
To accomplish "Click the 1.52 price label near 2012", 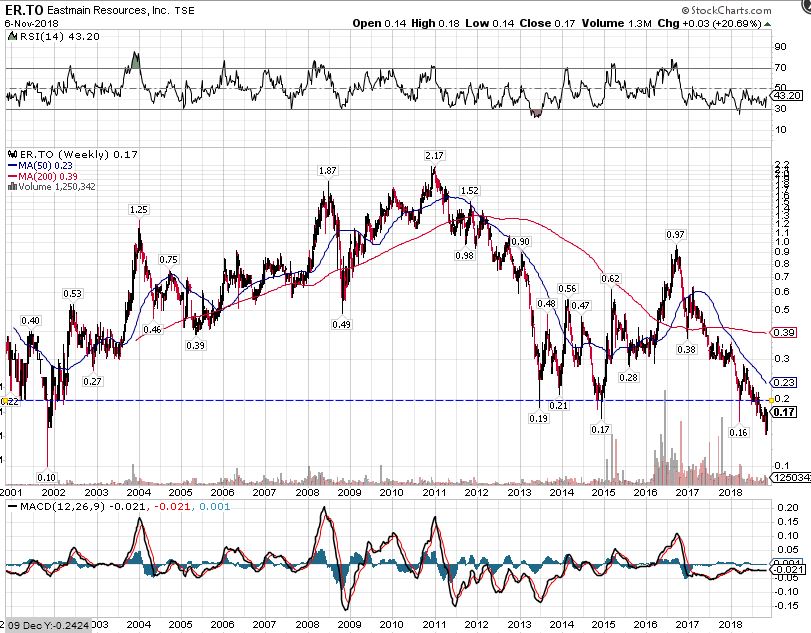I will tap(470, 190).
